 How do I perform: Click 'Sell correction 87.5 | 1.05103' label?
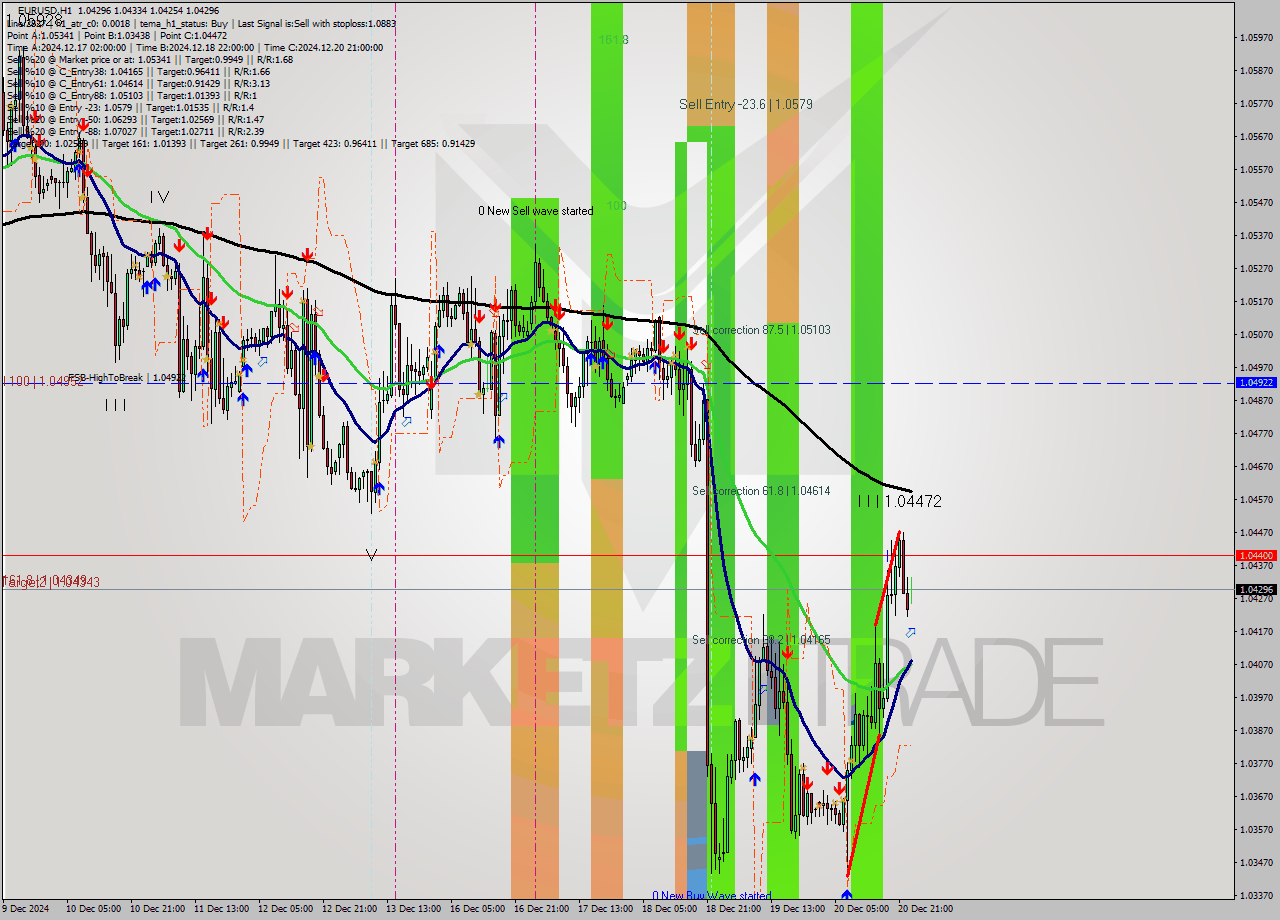[x=761, y=329]
